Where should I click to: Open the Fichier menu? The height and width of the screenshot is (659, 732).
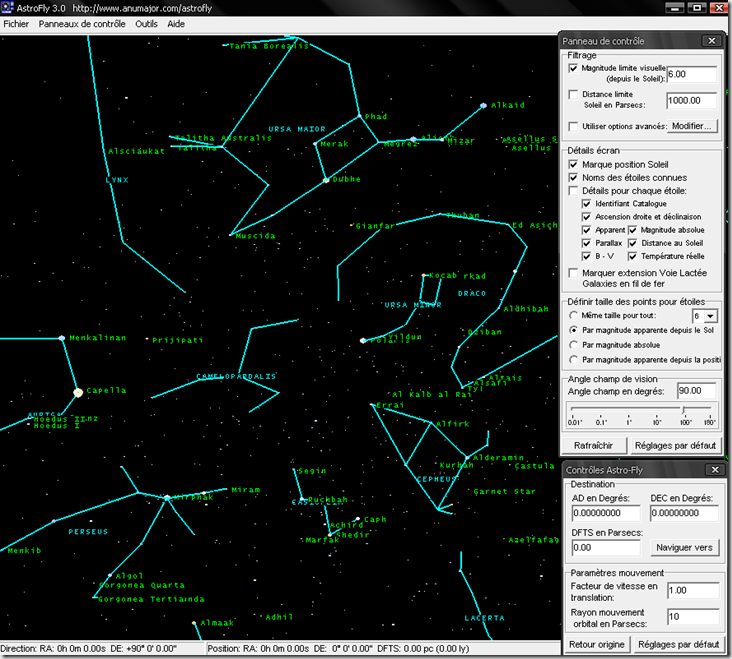16,23
